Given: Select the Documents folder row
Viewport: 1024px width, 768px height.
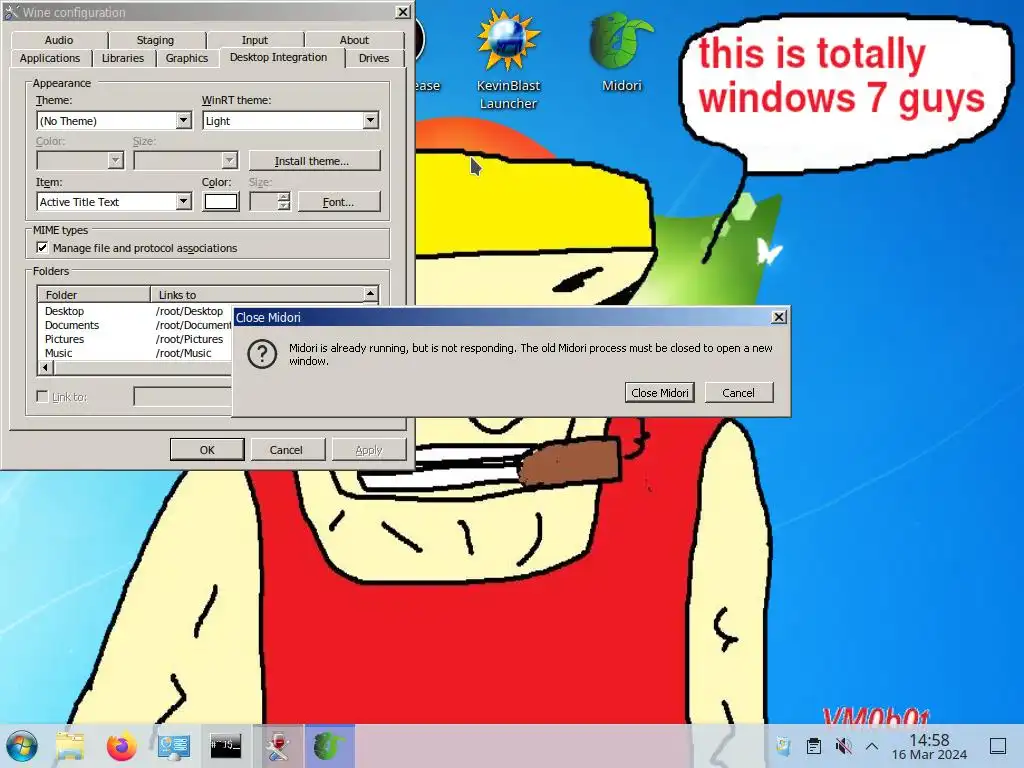Looking at the screenshot, I should point(135,325).
